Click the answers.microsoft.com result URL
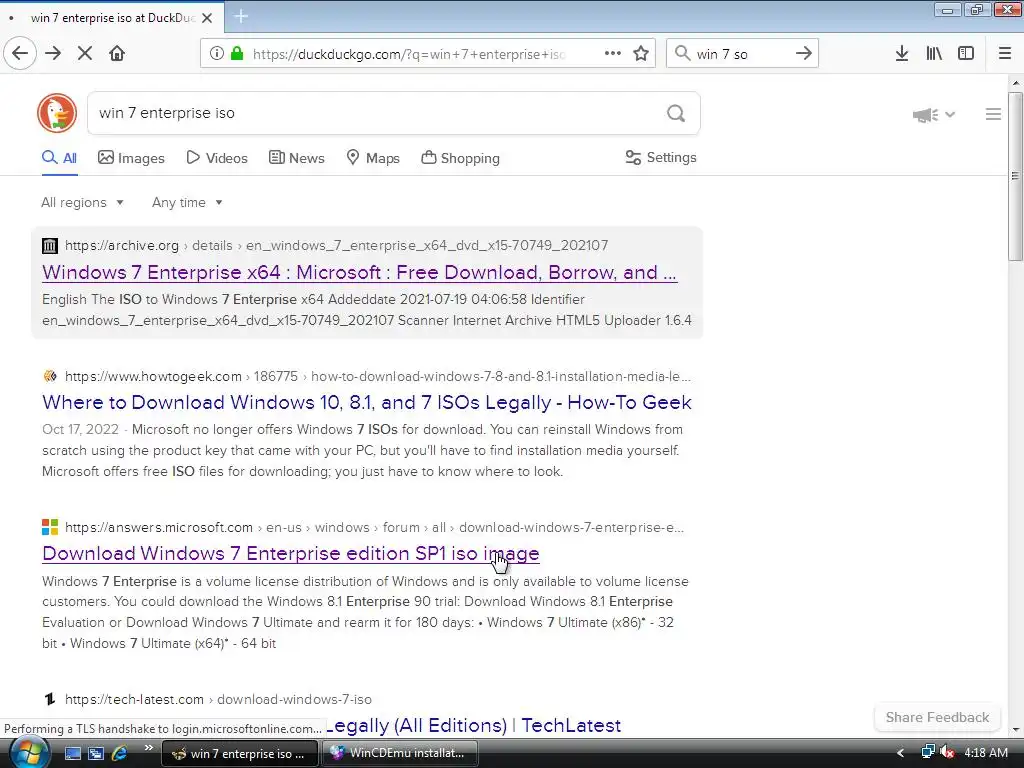This screenshot has width=1024, height=768. pyautogui.click(x=374, y=528)
